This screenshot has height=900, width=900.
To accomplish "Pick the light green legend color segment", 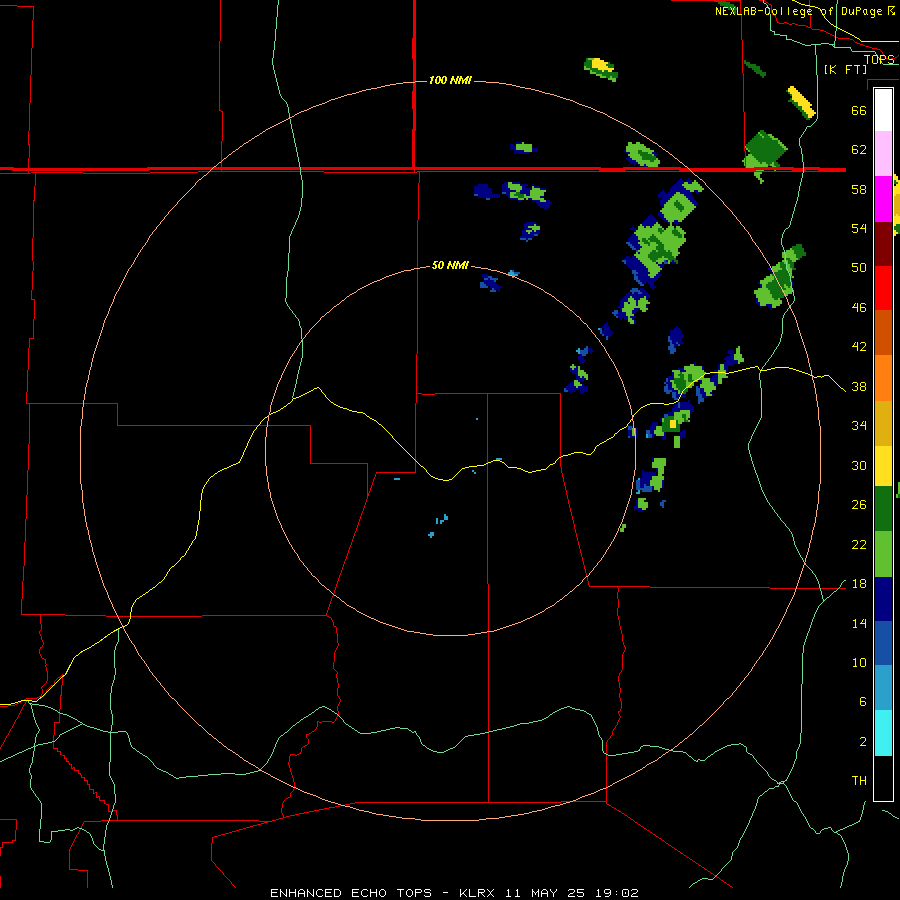I will tap(883, 554).
